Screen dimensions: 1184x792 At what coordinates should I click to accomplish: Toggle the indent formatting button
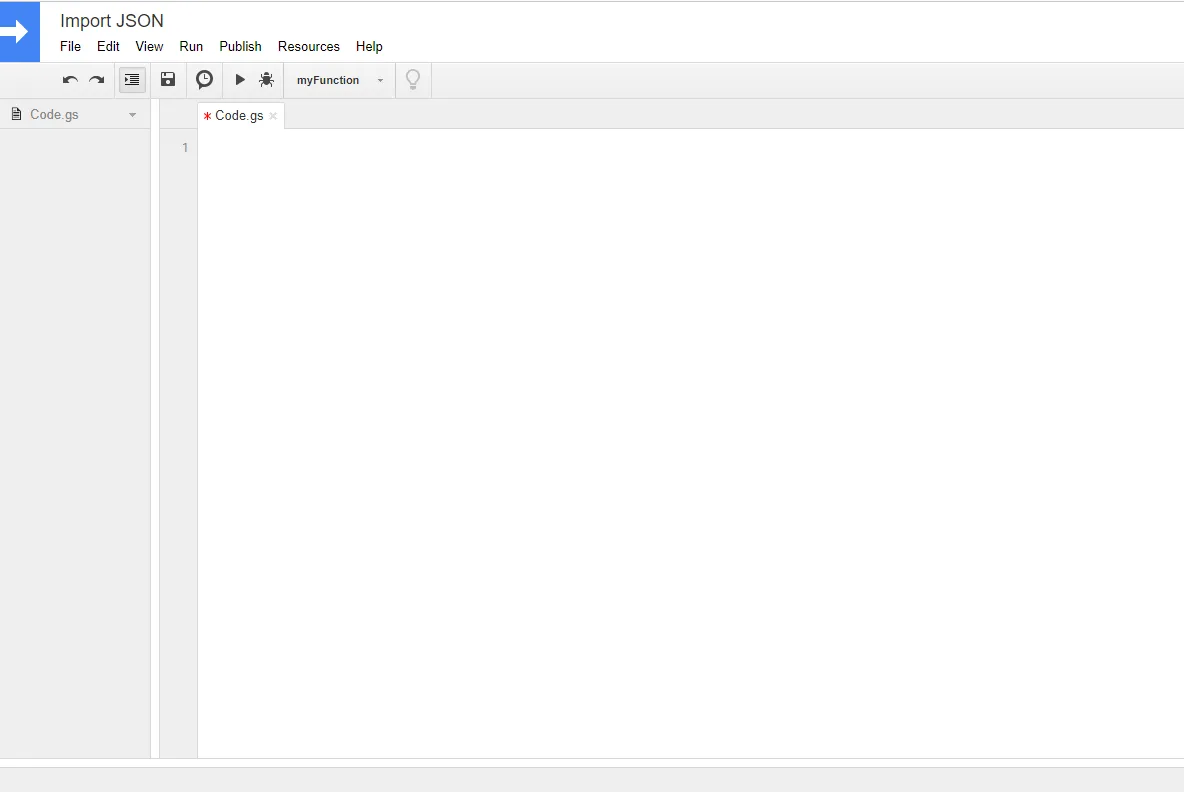[x=132, y=79]
